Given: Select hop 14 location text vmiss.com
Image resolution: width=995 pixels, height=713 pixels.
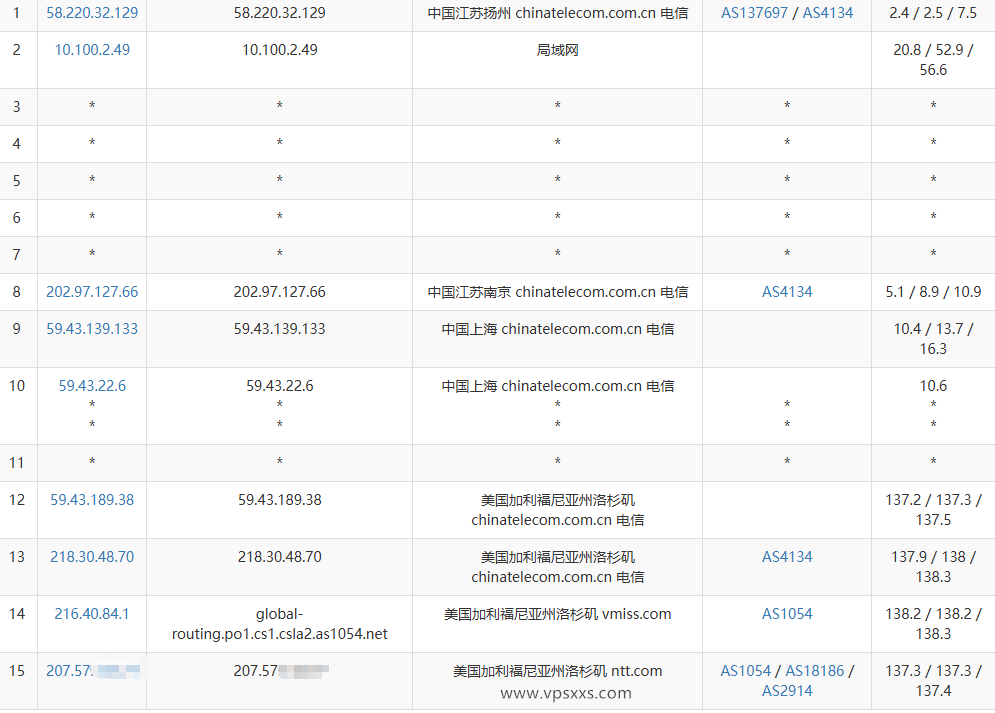Looking at the screenshot, I should coord(636,614).
